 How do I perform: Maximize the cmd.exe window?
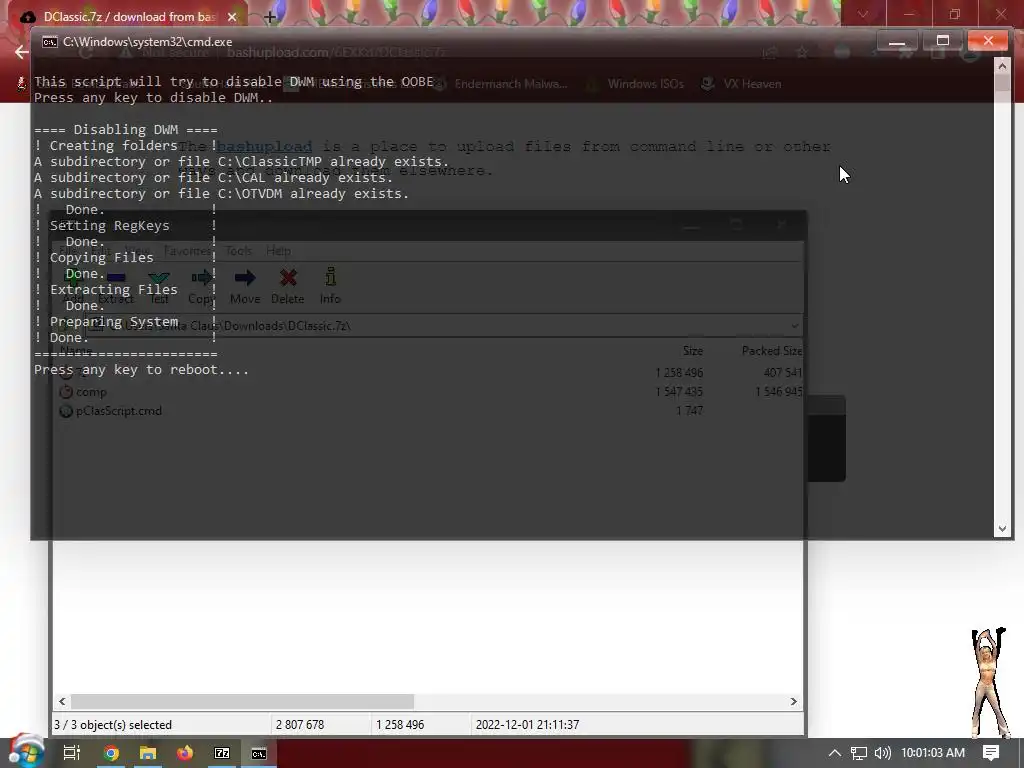click(942, 40)
